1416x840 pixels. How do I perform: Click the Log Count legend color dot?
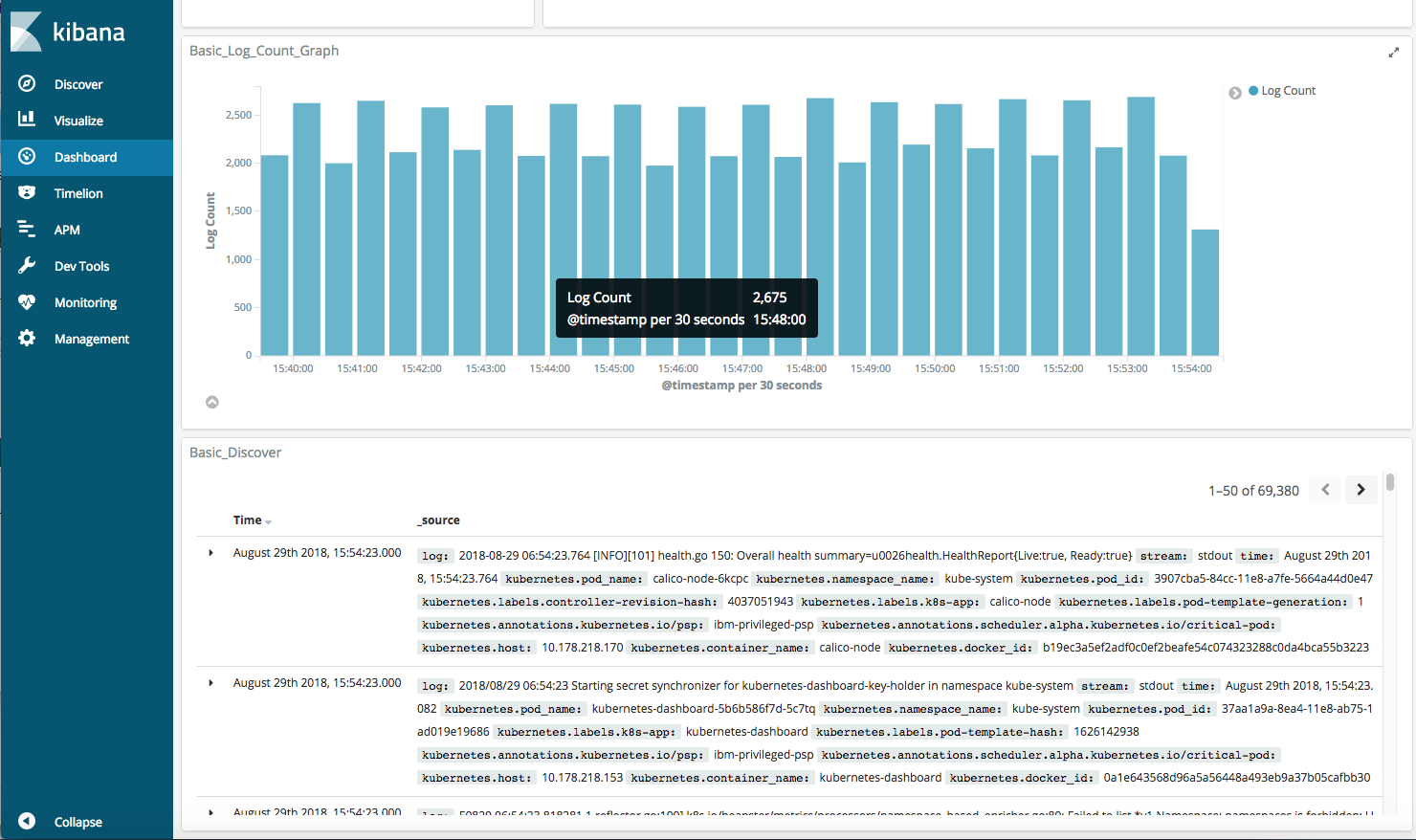(x=1253, y=90)
